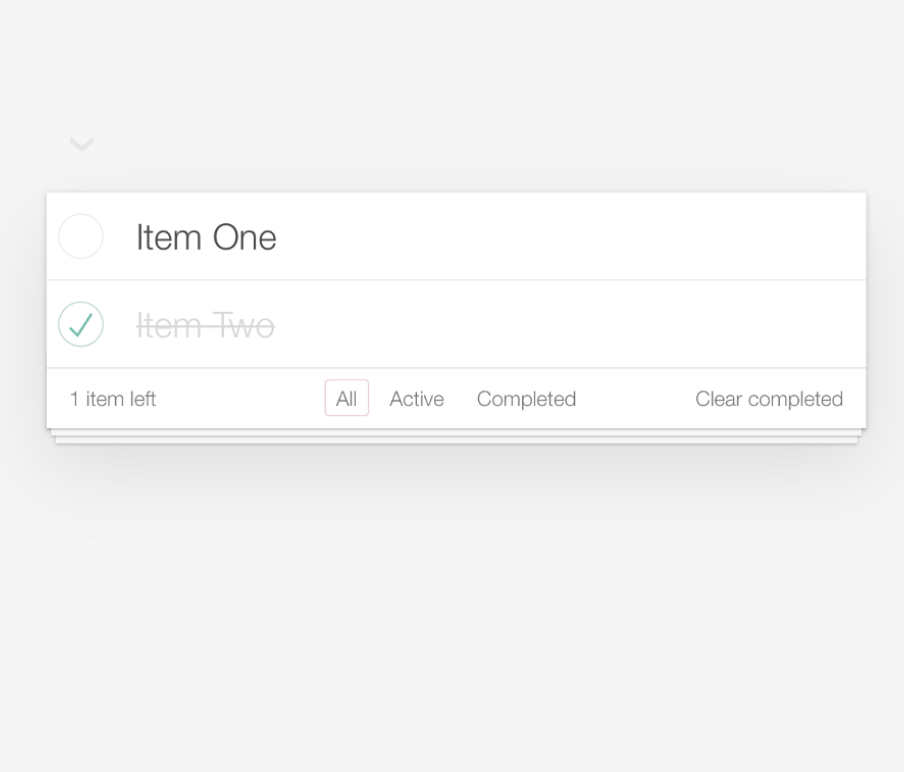Screen dimensions: 904x772
Task: Uncheck the completed Item Two circle
Action: [81, 325]
